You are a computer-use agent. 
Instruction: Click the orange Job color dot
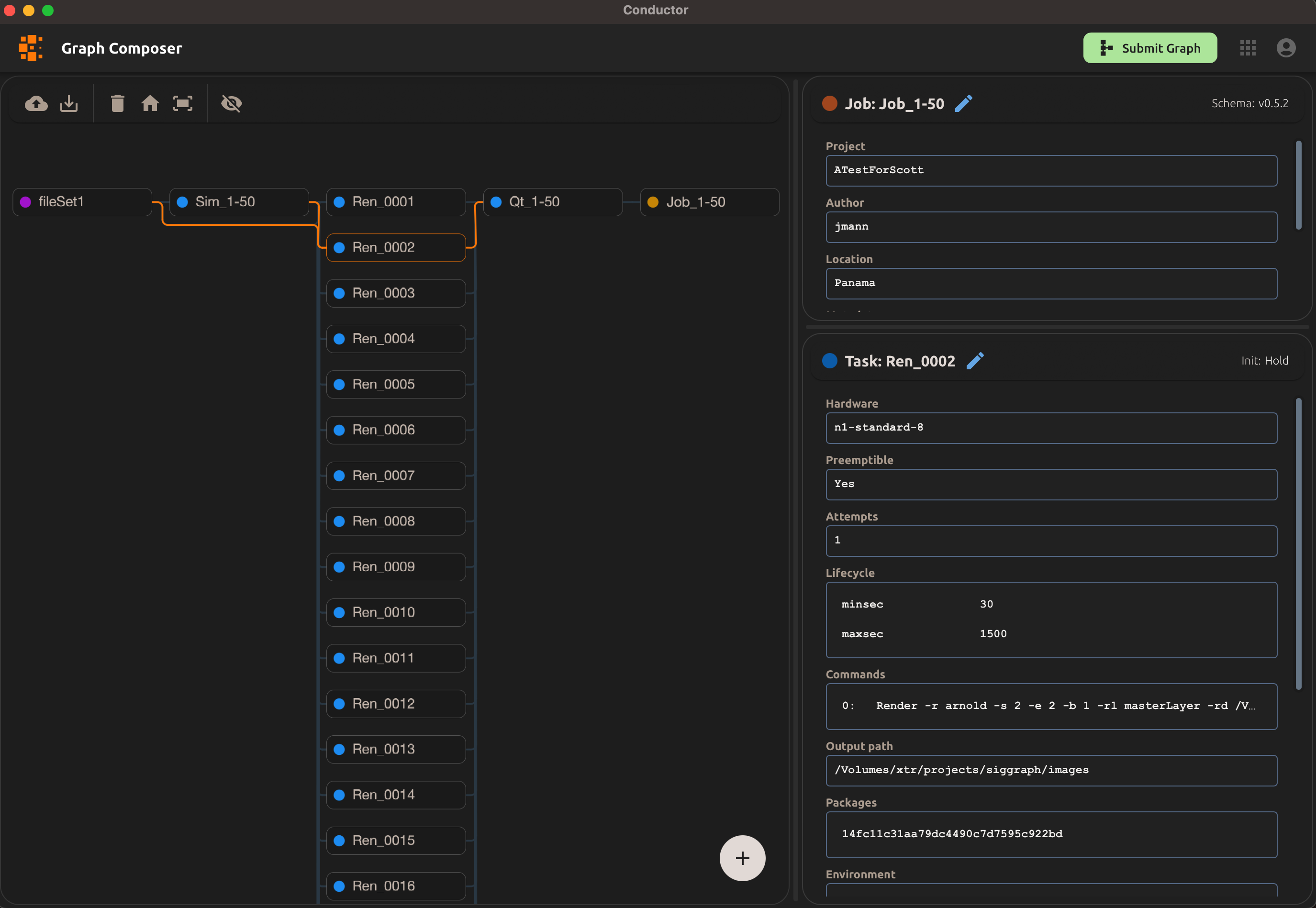(829, 103)
